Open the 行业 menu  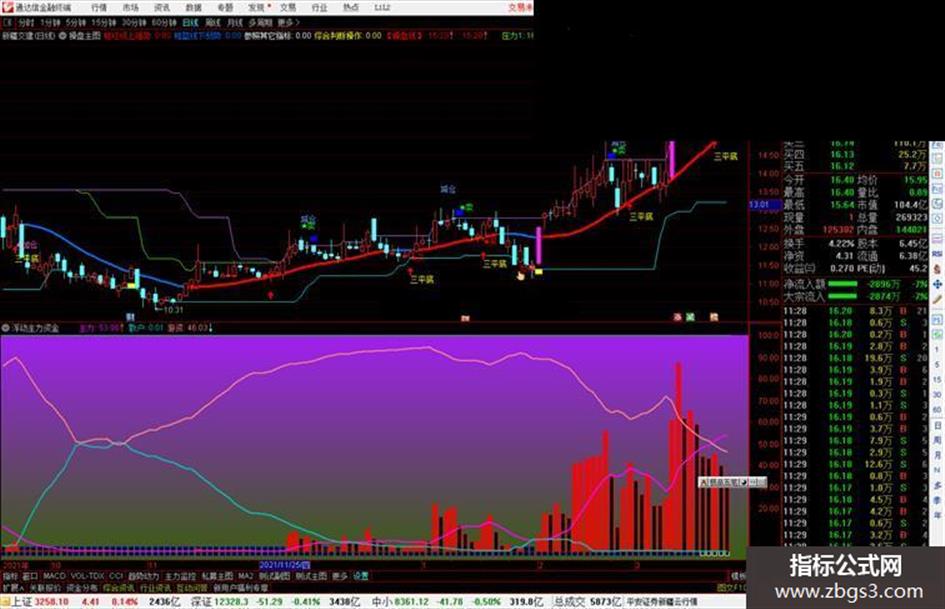319,7
